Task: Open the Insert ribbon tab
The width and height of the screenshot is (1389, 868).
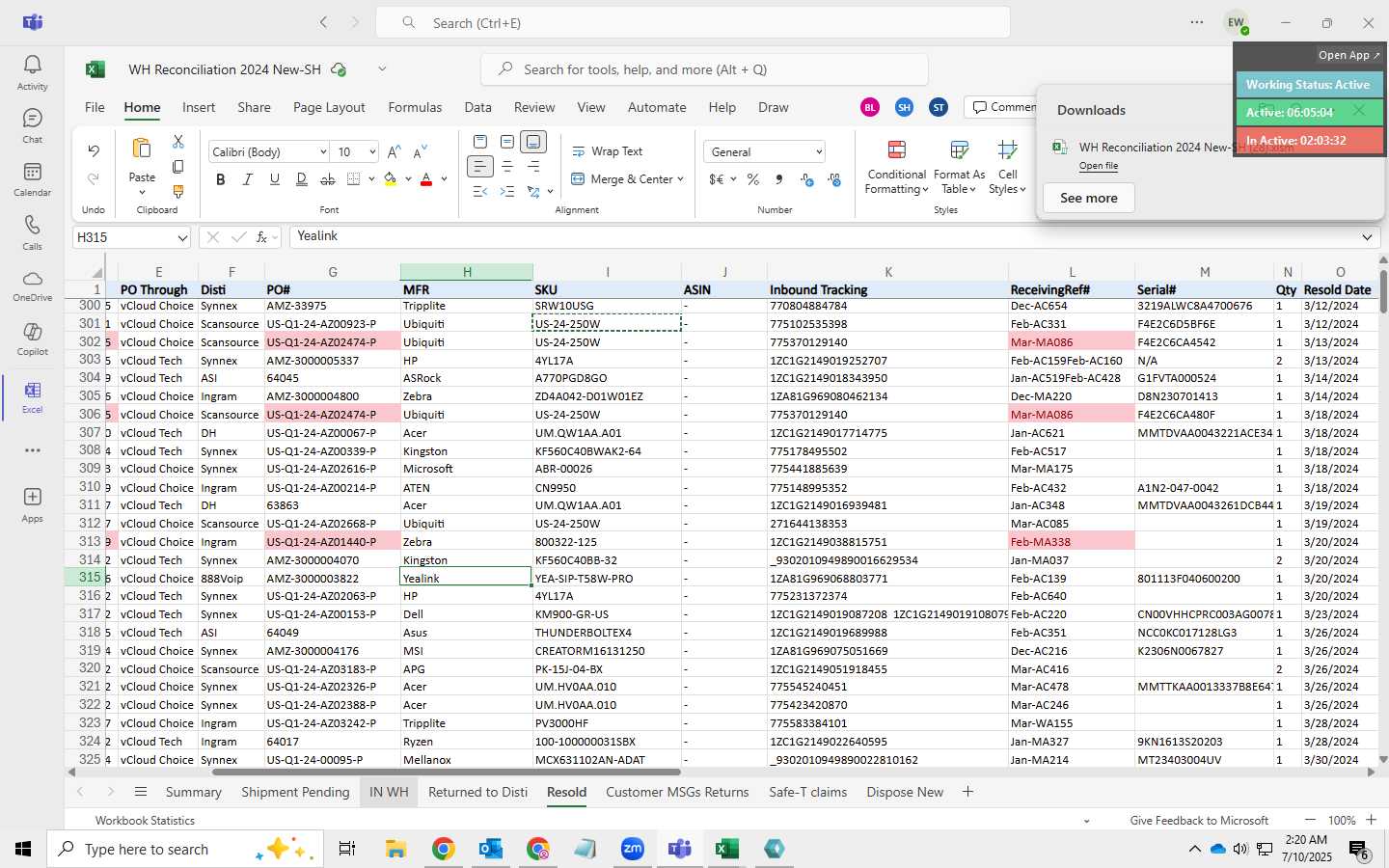Action: pos(199,107)
